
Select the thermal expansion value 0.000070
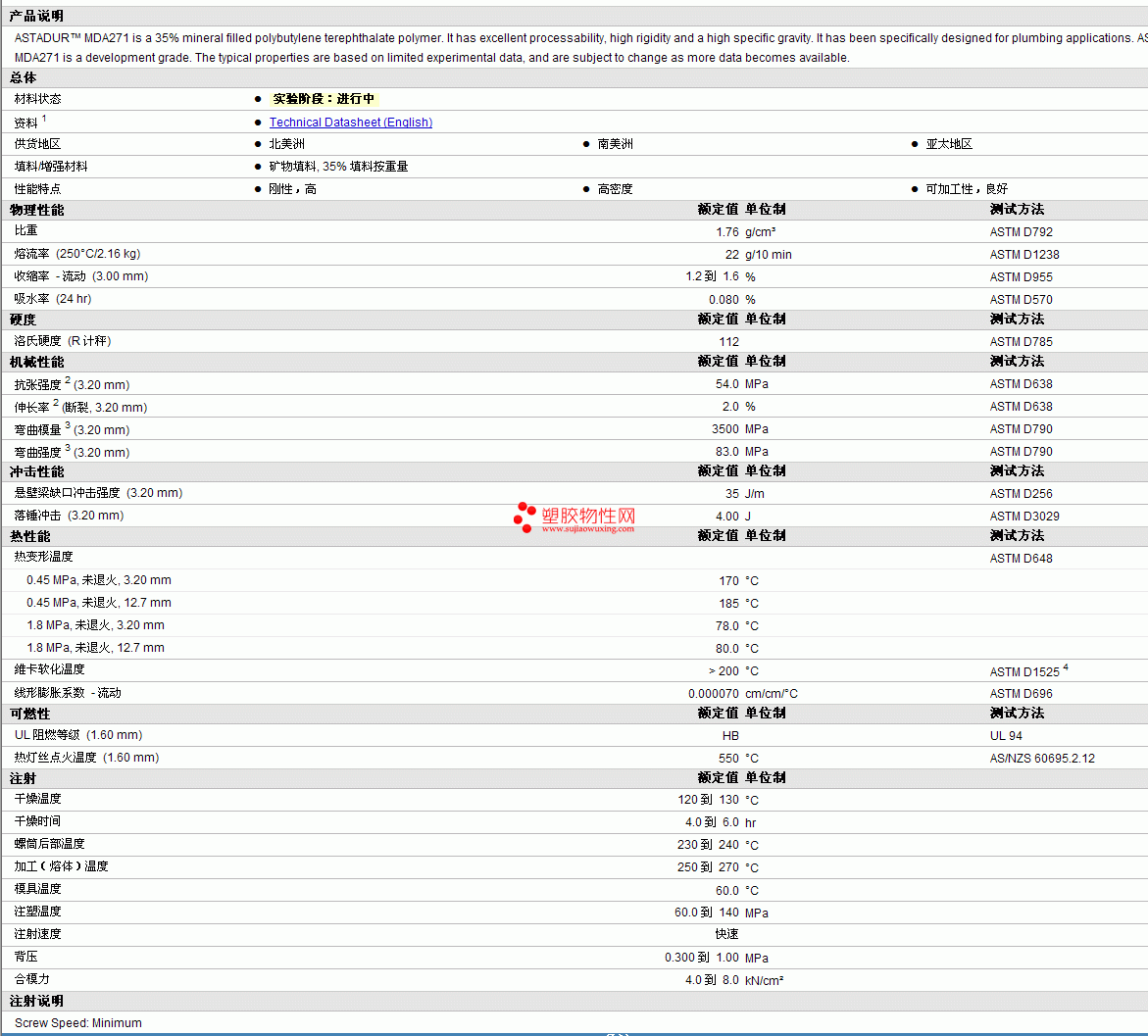pos(713,694)
